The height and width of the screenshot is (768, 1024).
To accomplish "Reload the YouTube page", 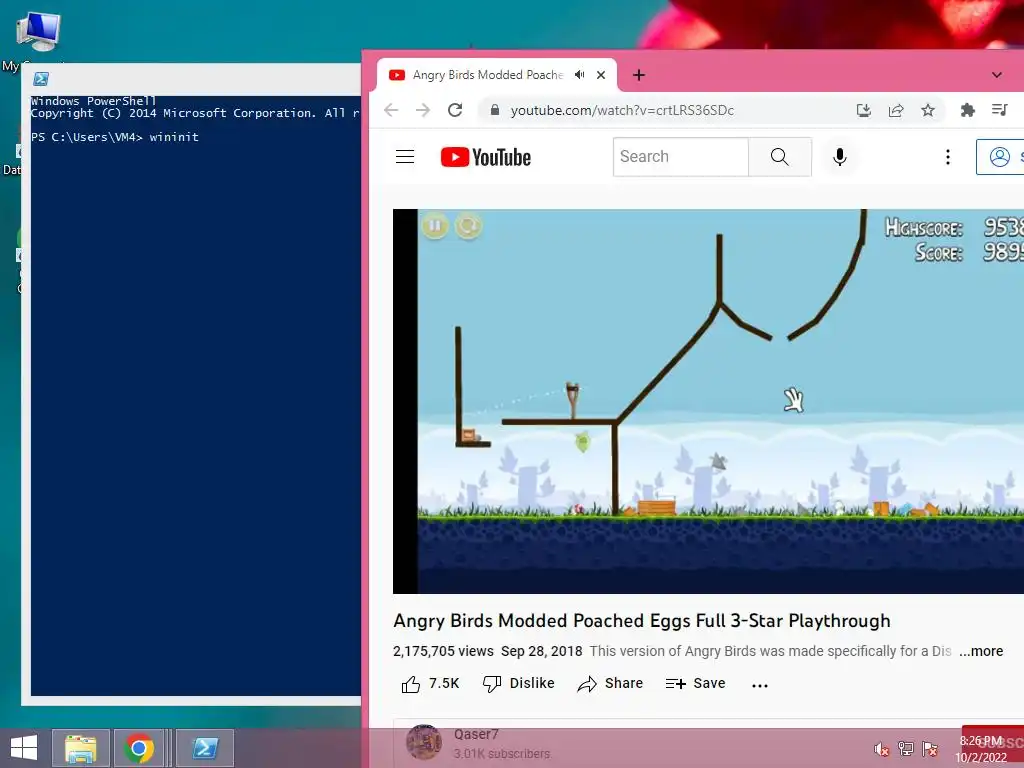I will [x=455, y=110].
